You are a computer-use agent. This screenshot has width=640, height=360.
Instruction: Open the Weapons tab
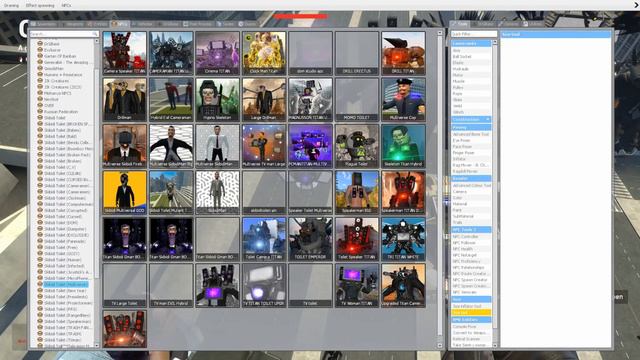[72, 24]
